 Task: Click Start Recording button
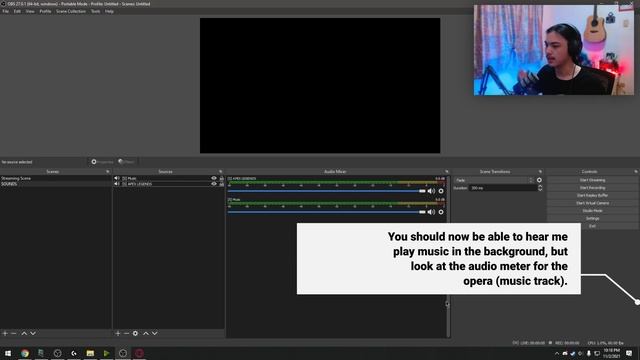(592, 188)
